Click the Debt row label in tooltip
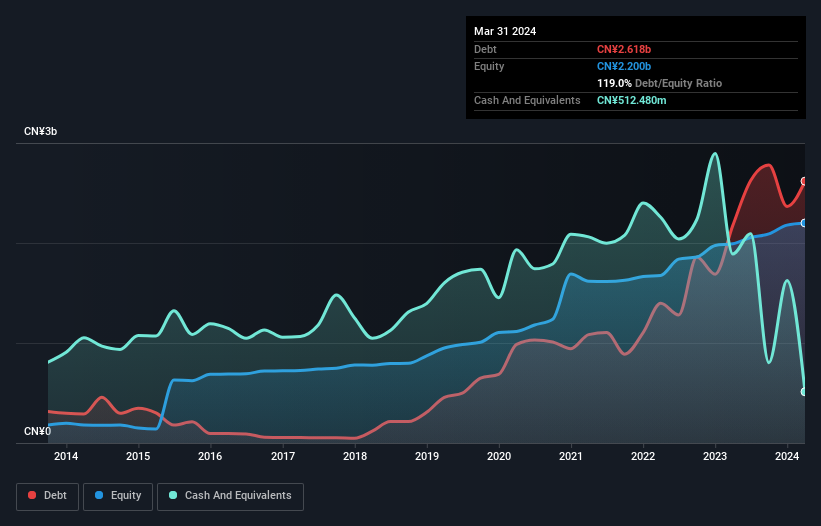 [x=485, y=49]
